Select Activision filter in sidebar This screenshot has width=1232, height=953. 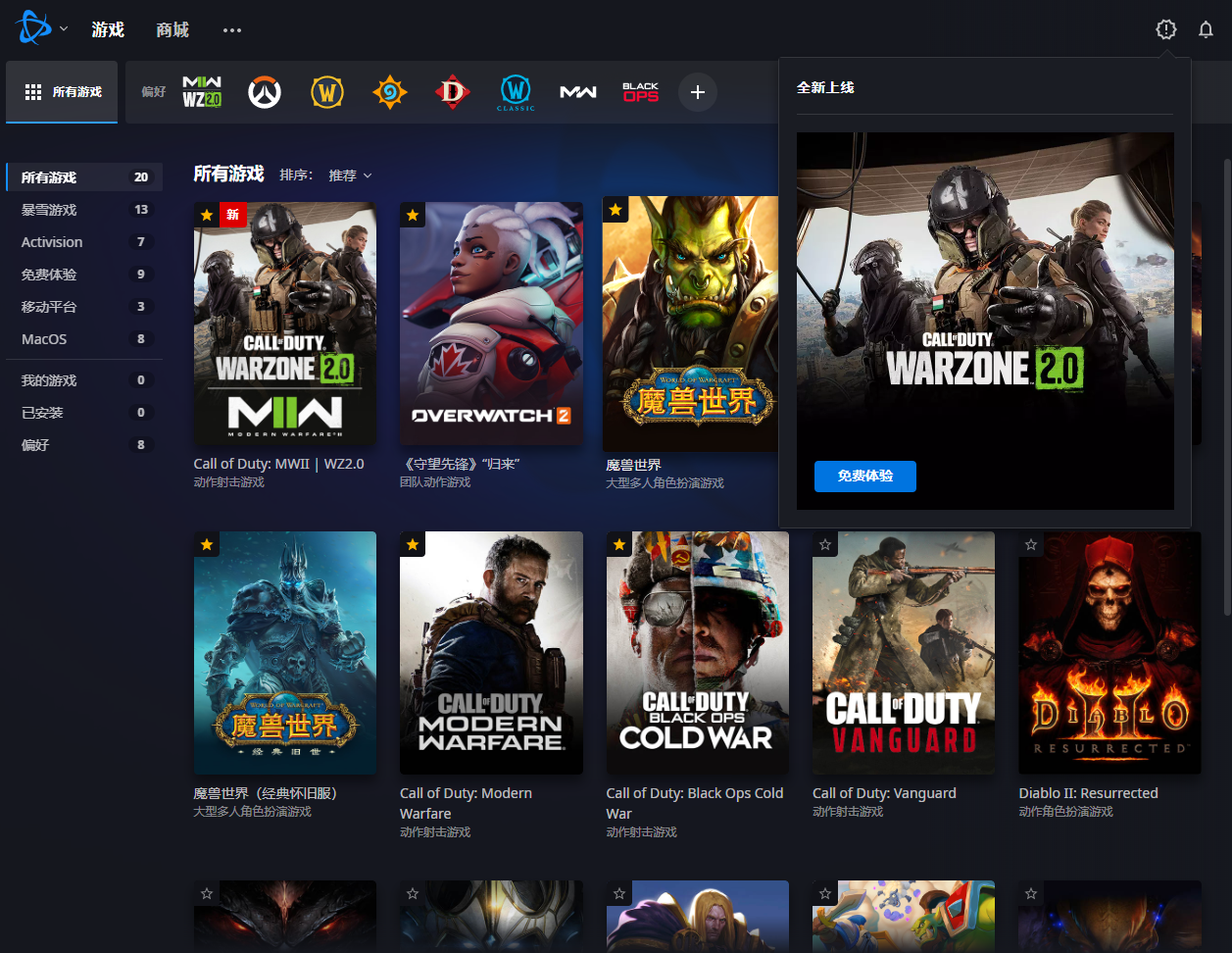pos(84,242)
